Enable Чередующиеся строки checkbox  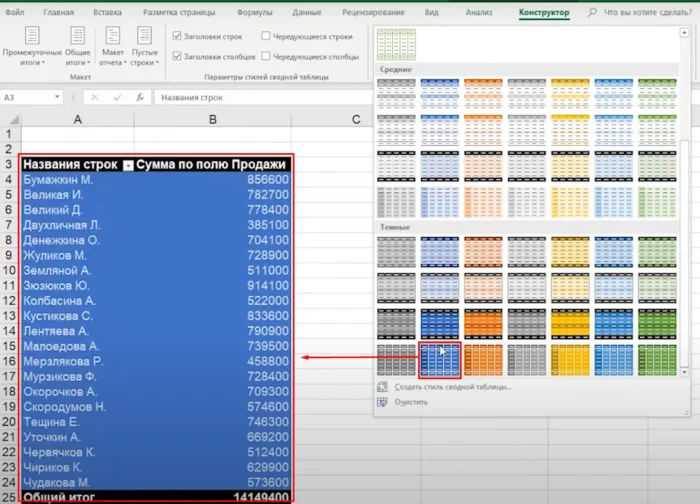265,36
